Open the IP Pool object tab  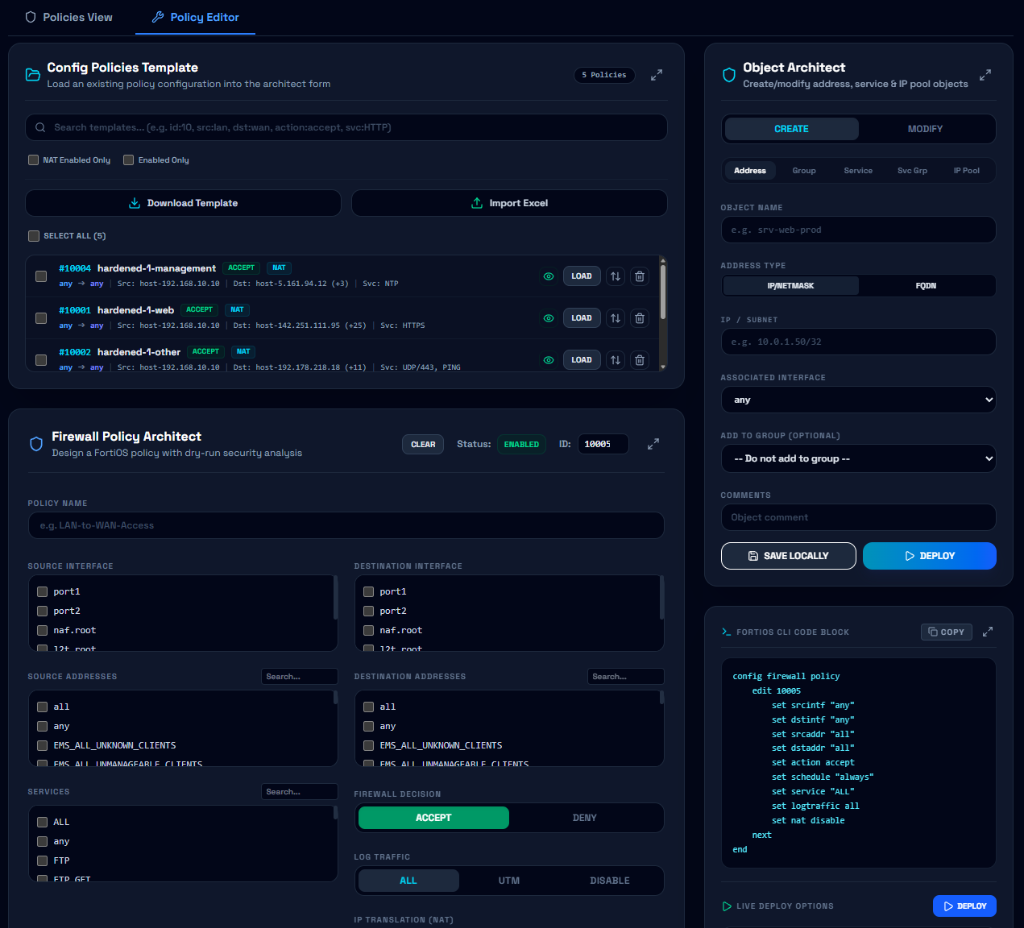tap(966, 170)
